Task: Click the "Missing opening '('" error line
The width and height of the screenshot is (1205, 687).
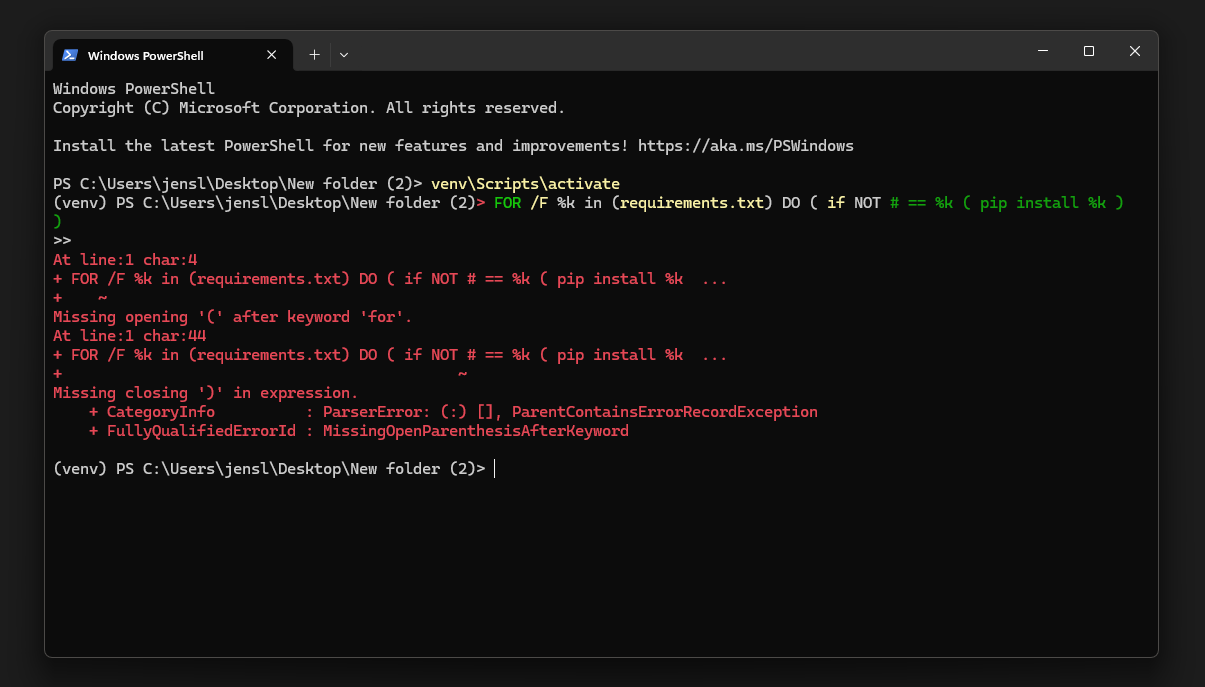Action: tap(232, 317)
